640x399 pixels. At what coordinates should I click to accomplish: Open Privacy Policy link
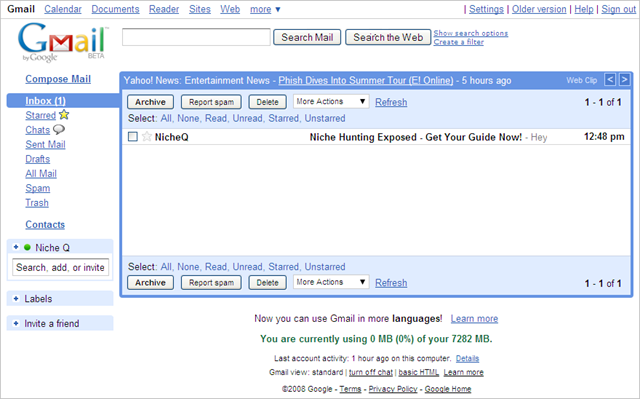(393, 389)
